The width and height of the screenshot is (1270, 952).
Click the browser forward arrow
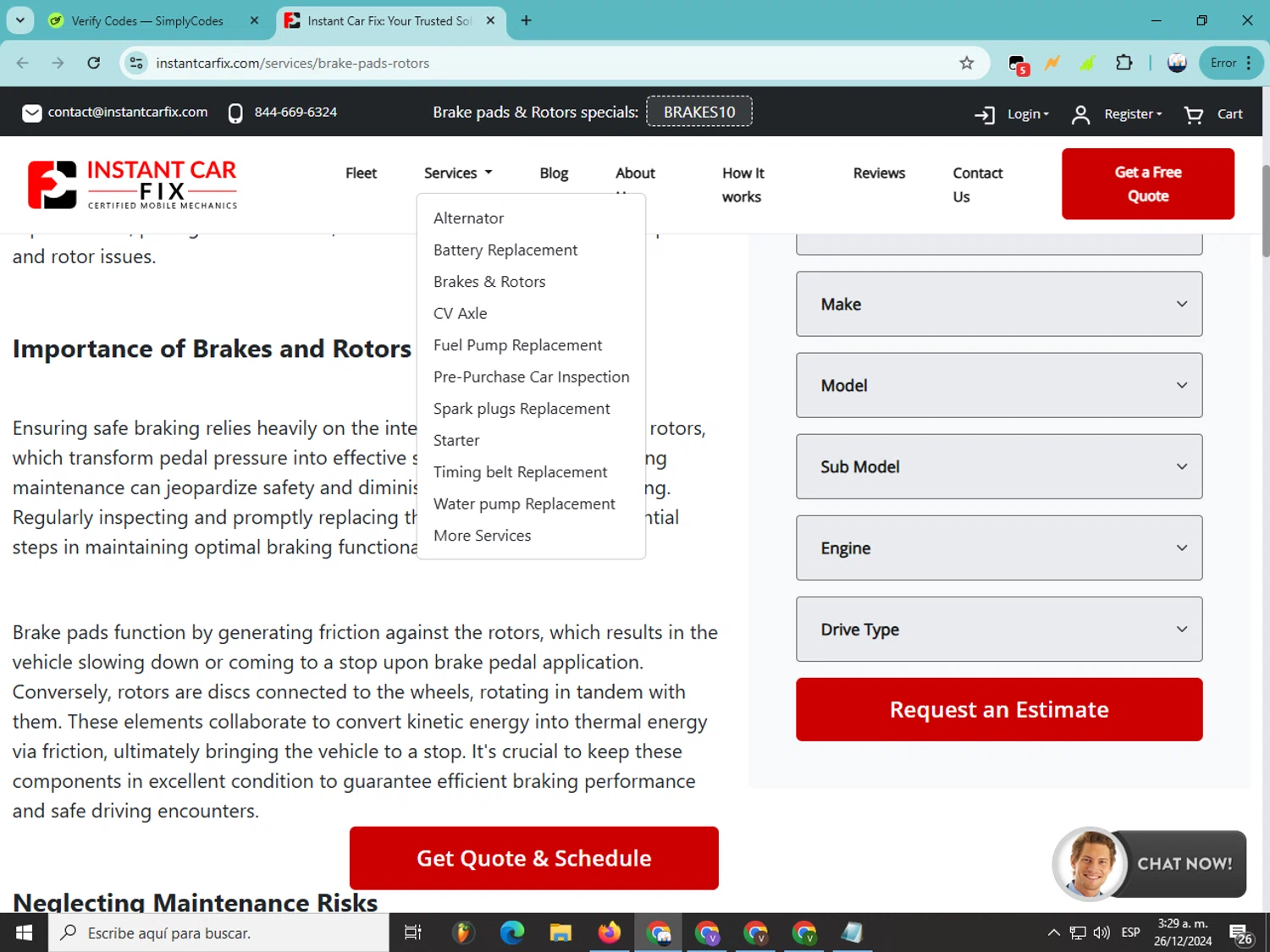(x=58, y=63)
